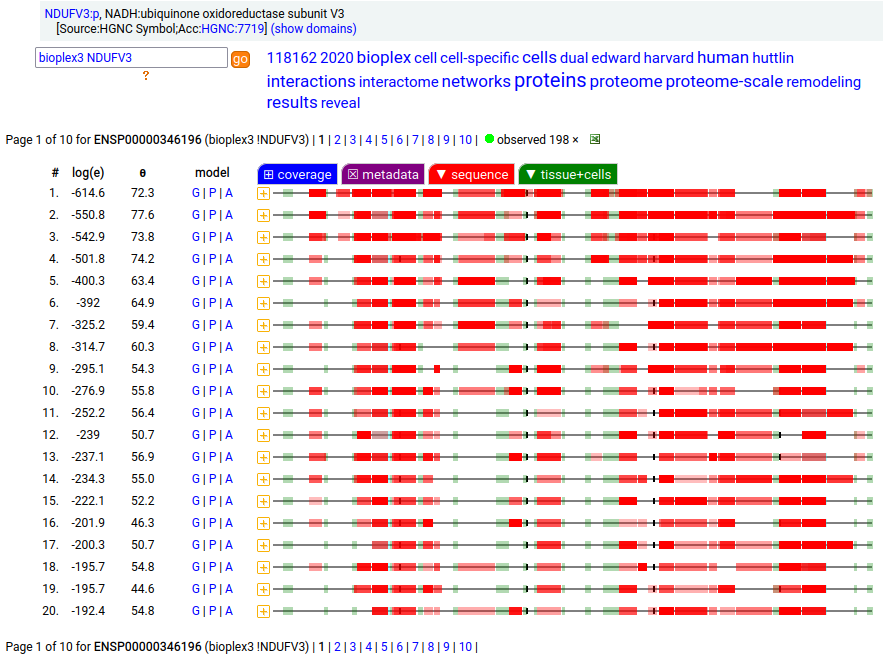Viewport: 883px width, 662px height.
Task: Expand row 14 plus icon
Action: 263,479
